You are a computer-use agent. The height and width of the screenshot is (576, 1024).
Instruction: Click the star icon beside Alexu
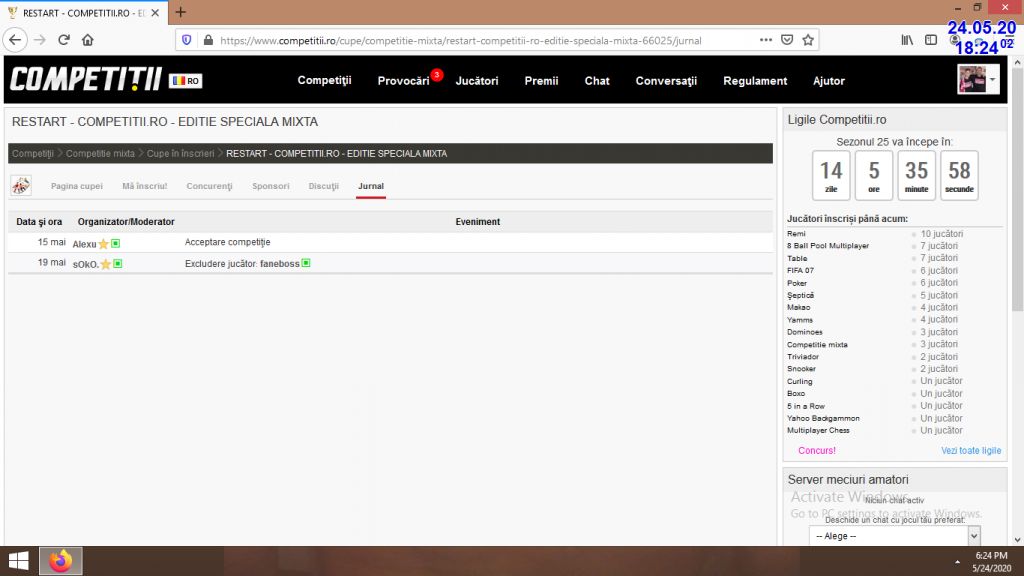coord(103,243)
